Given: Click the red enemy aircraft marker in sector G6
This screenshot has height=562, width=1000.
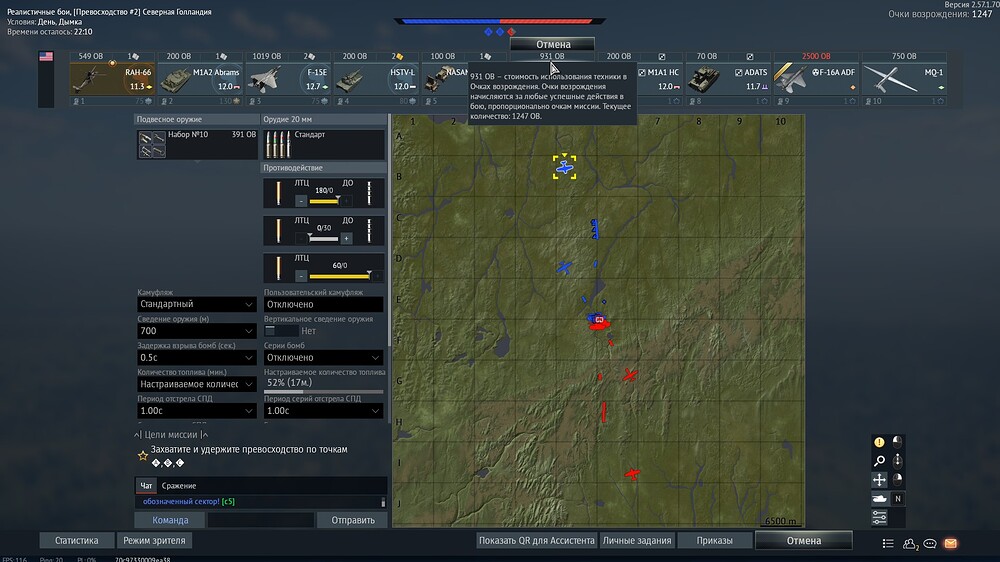Looking at the screenshot, I should click(x=629, y=375).
